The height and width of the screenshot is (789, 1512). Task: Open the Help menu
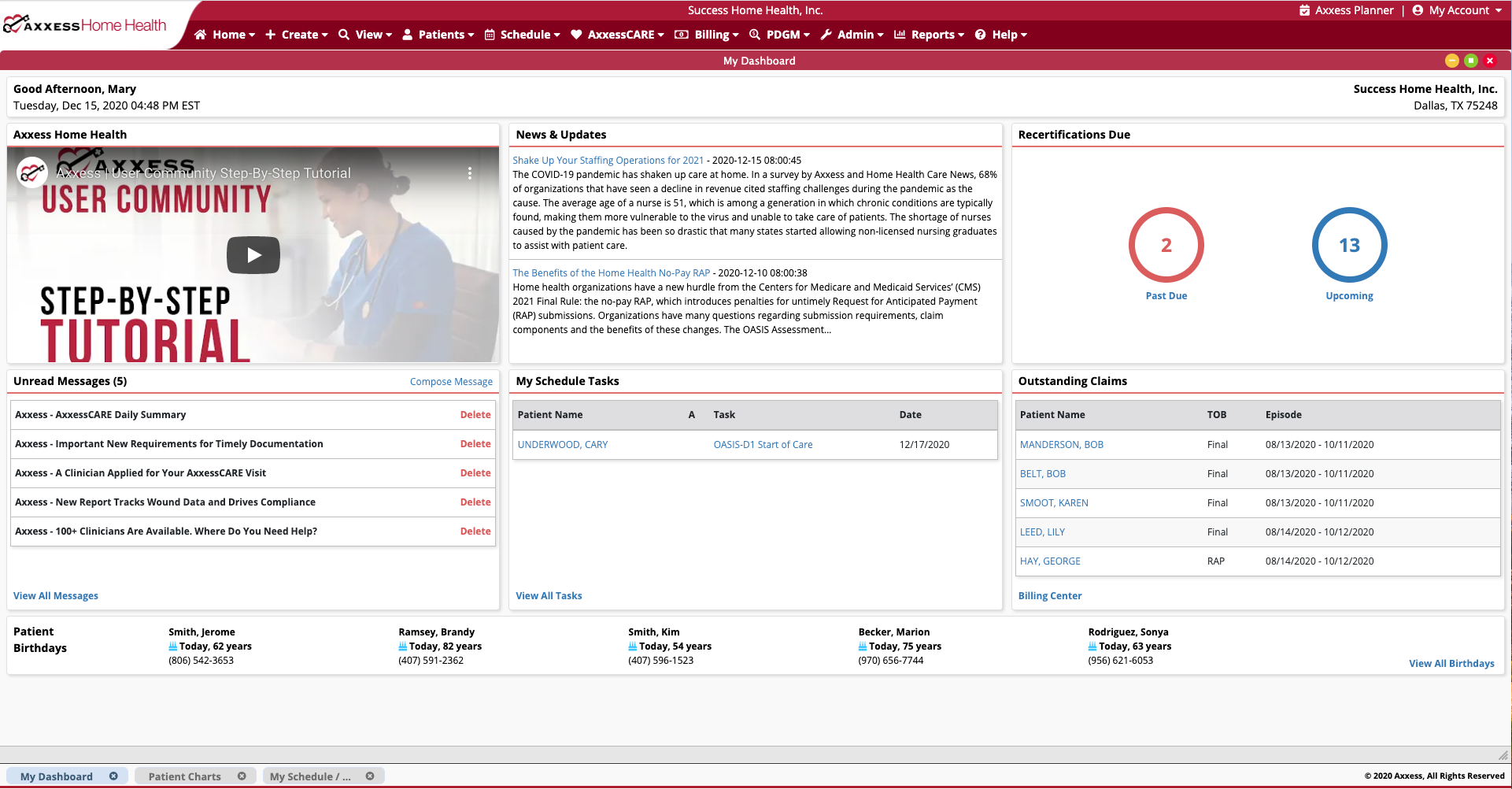(1001, 35)
